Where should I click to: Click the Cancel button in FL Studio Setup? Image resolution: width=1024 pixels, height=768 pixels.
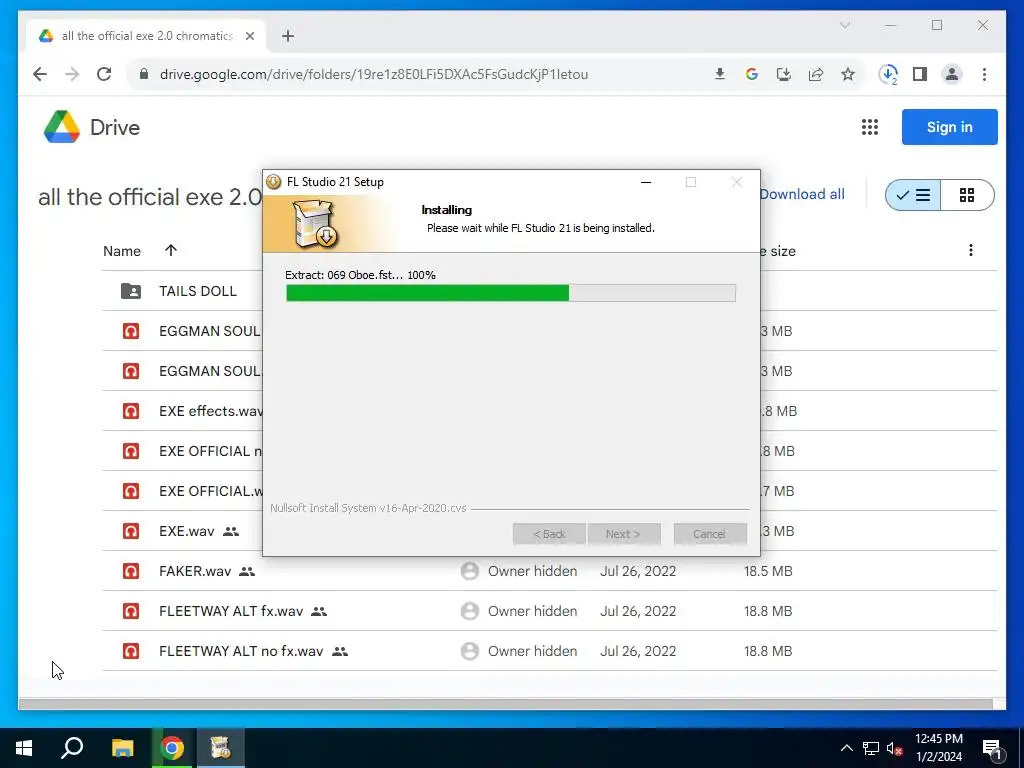pos(710,534)
